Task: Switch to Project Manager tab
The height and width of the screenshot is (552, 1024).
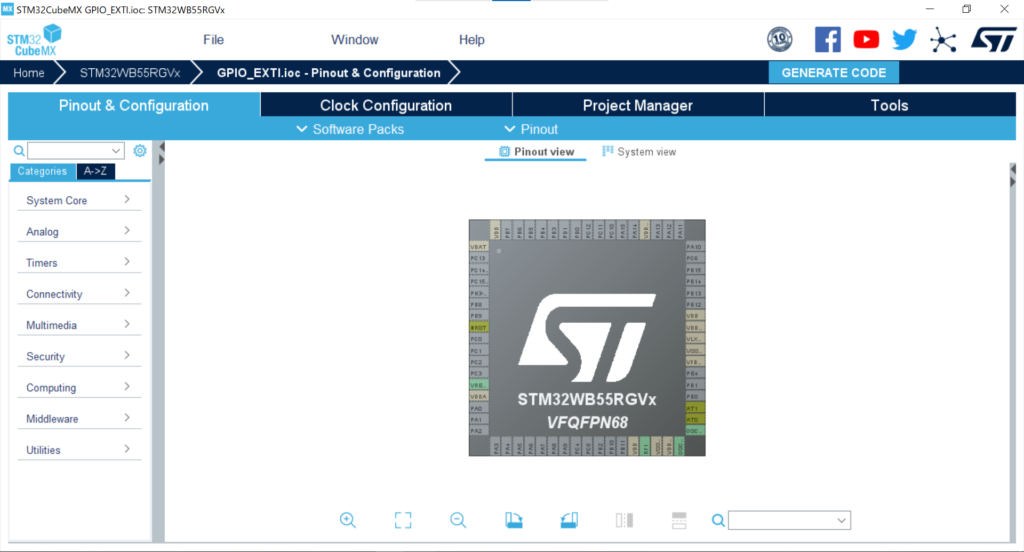Action: click(x=638, y=105)
